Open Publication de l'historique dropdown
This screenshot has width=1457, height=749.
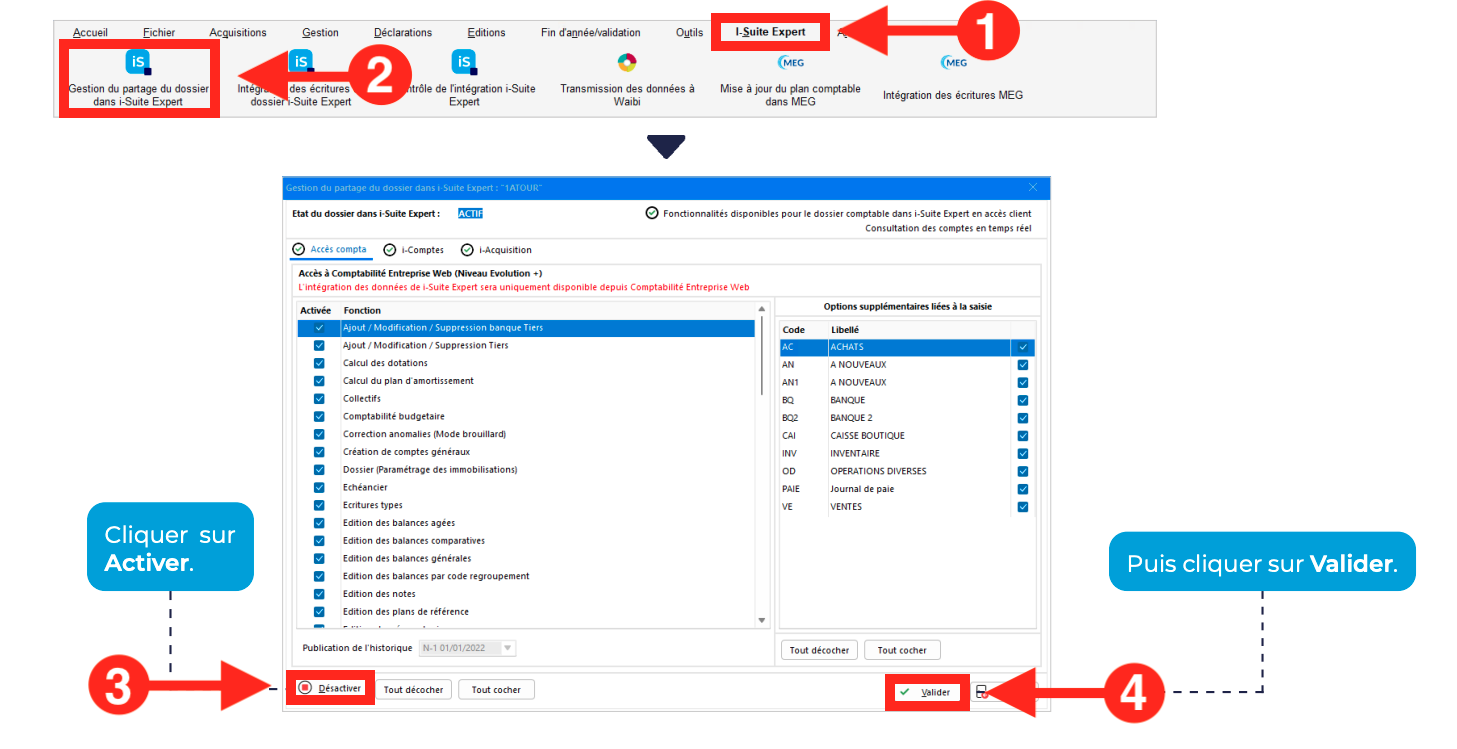point(468,648)
